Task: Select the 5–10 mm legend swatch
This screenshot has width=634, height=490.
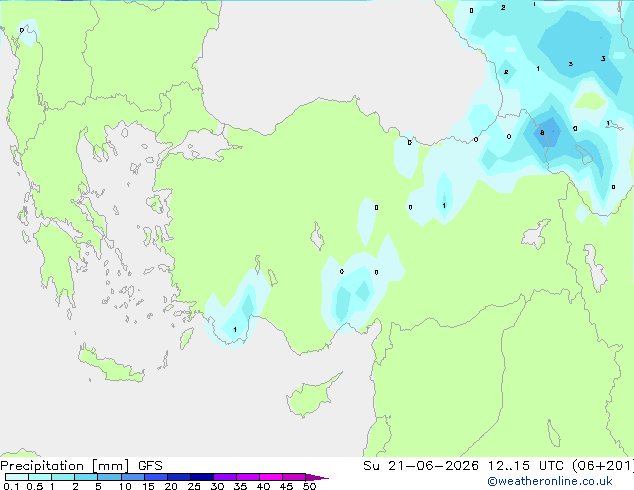Action: point(109,477)
